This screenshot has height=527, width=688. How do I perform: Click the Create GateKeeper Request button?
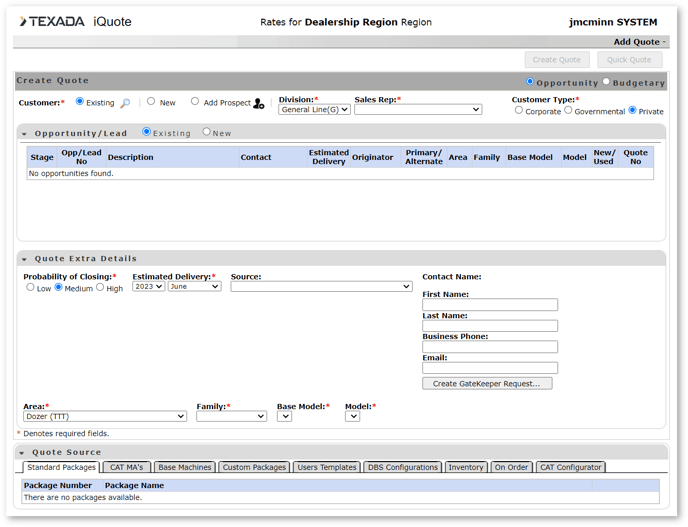tap(486, 383)
